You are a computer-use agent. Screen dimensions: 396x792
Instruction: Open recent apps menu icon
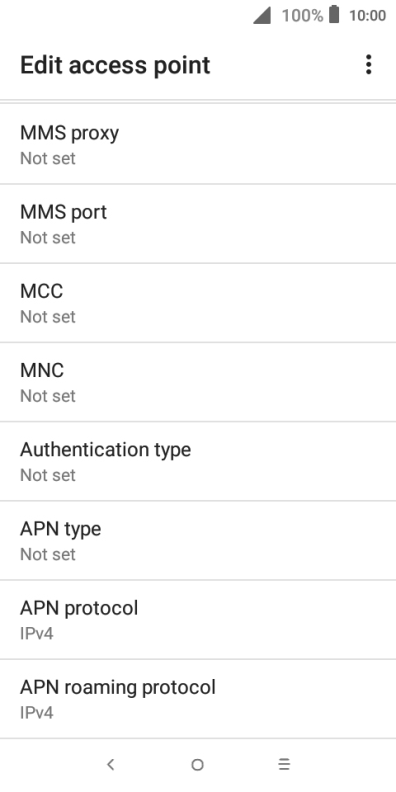coord(284,765)
